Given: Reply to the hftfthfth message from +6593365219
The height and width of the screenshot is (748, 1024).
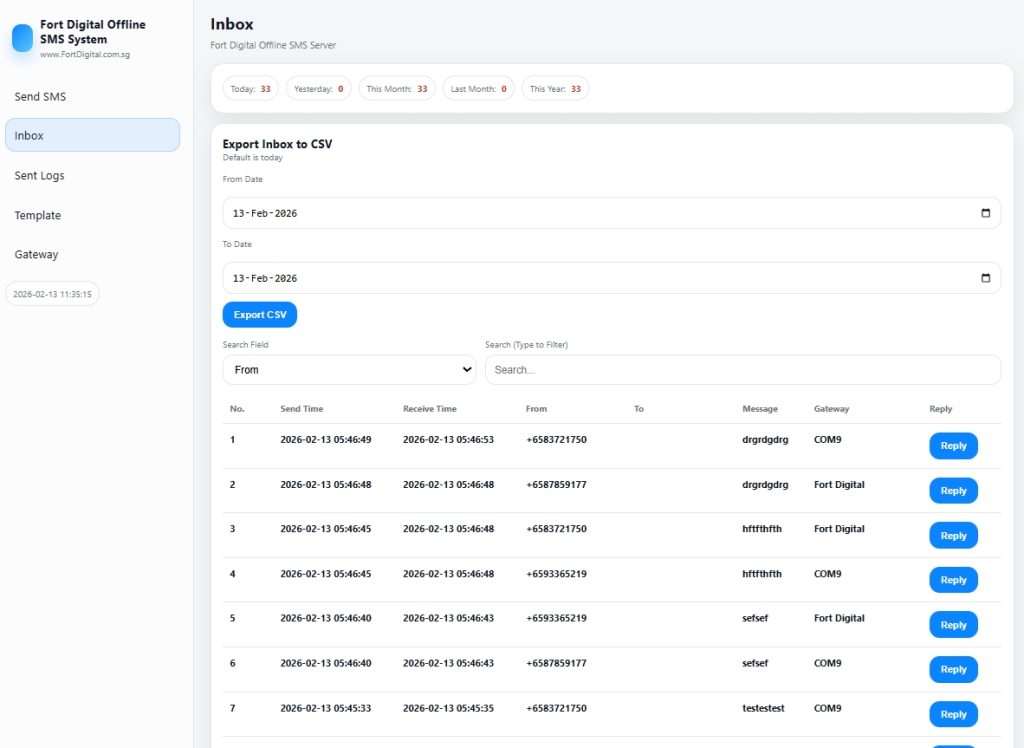Looking at the screenshot, I should (x=953, y=580).
